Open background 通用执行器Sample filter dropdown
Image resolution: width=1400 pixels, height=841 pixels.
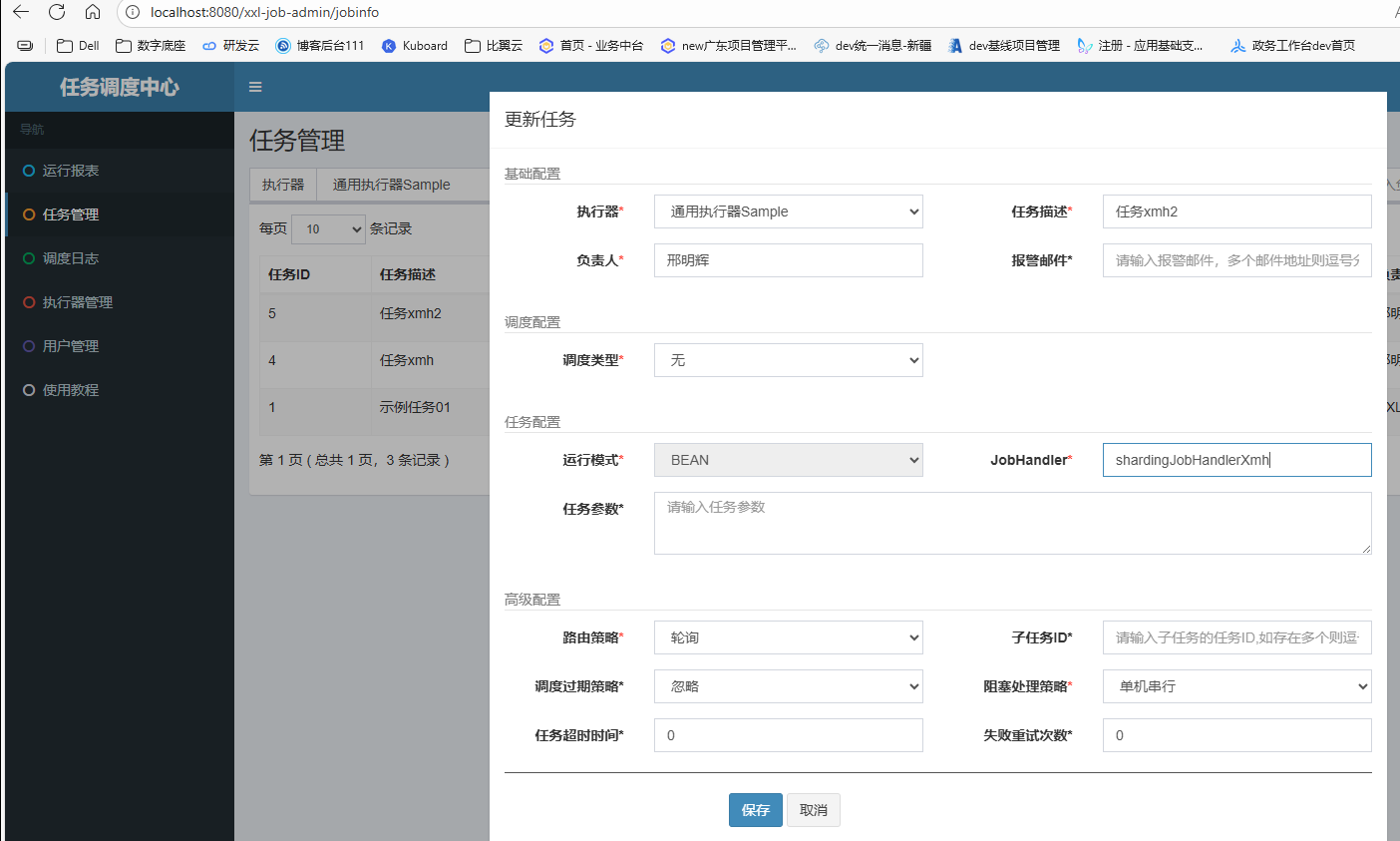pyautogui.click(x=403, y=185)
